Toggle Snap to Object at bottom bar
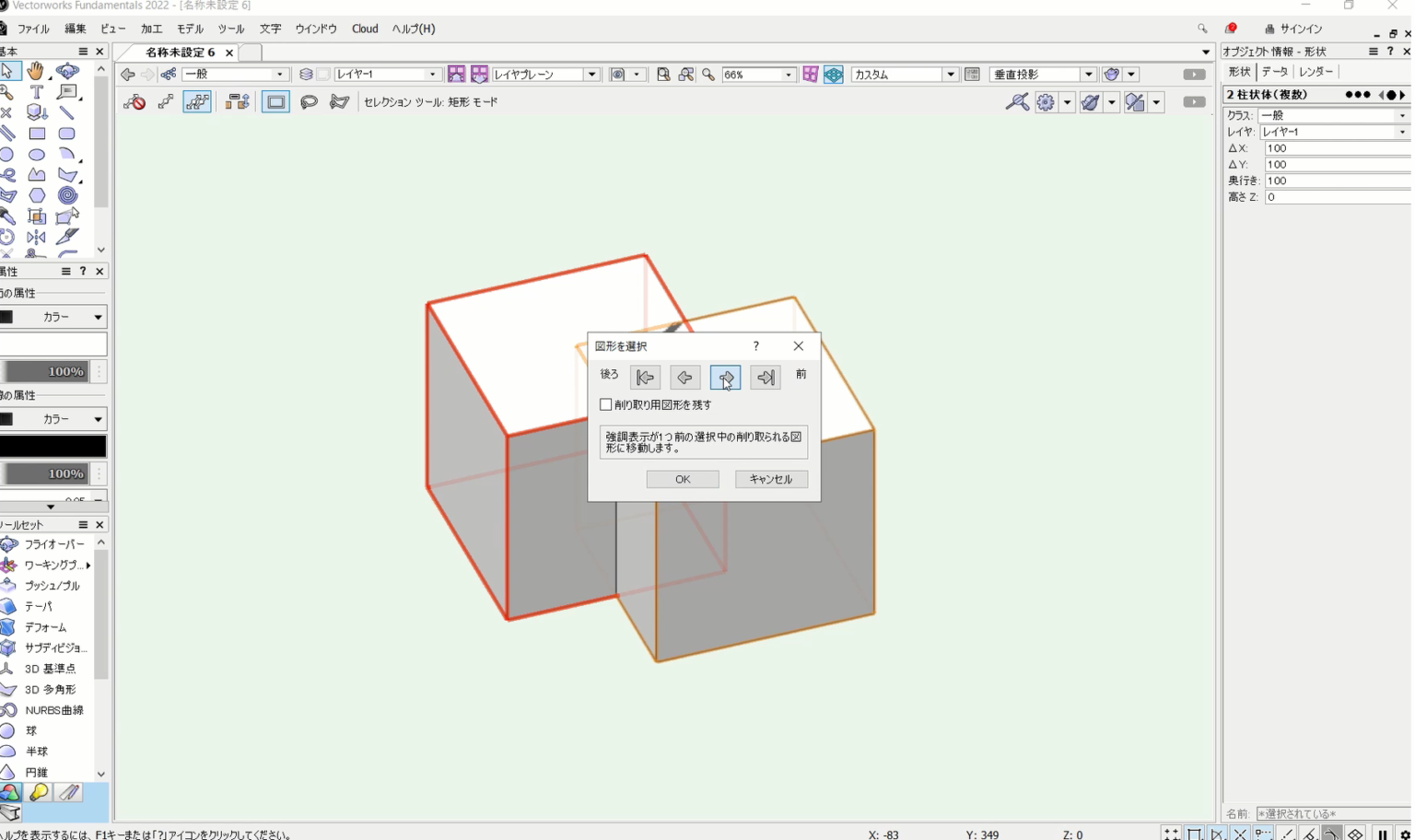This screenshot has height=840, width=1415. click(x=1195, y=834)
